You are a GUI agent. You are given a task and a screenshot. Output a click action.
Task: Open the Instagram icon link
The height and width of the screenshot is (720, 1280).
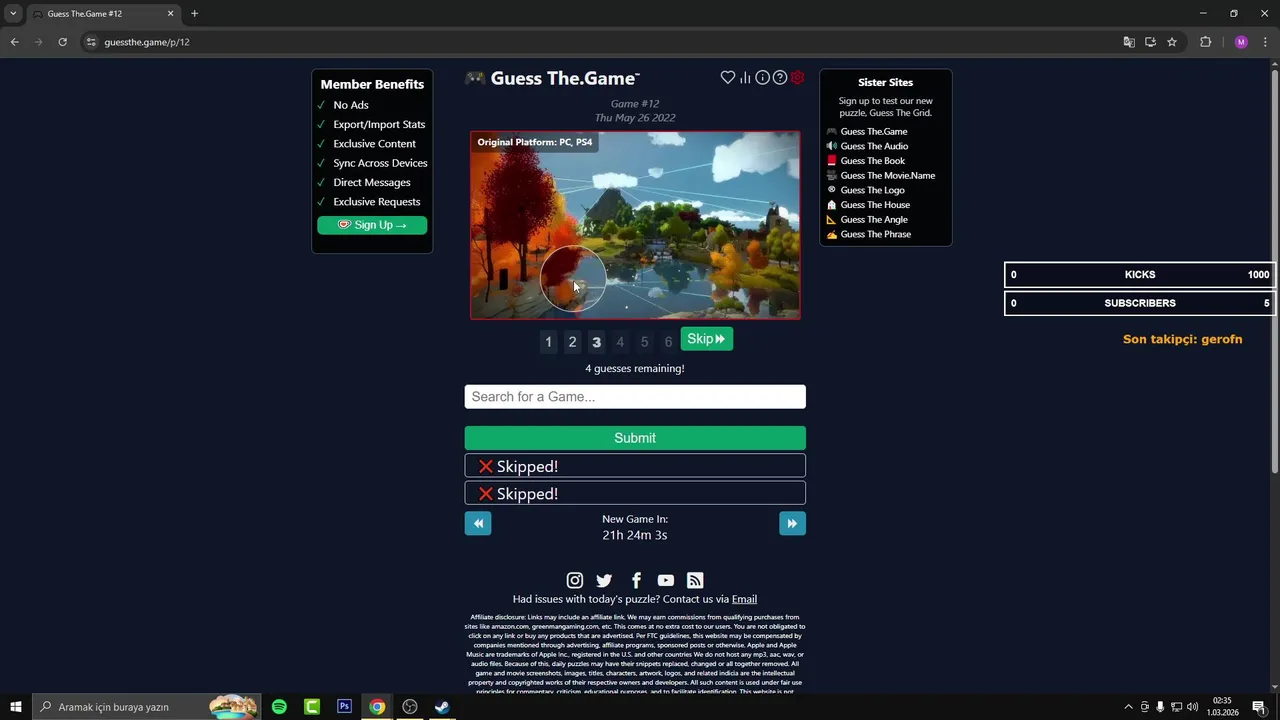(575, 580)
